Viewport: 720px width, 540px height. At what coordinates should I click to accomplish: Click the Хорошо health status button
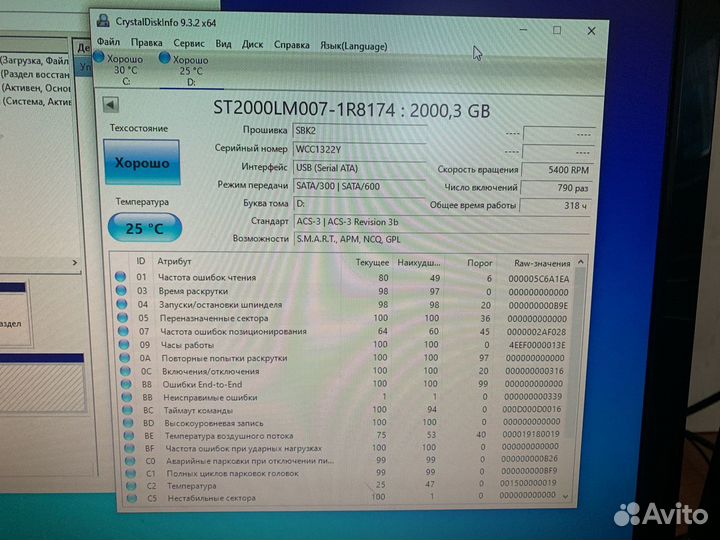click(x=142, y=163)
